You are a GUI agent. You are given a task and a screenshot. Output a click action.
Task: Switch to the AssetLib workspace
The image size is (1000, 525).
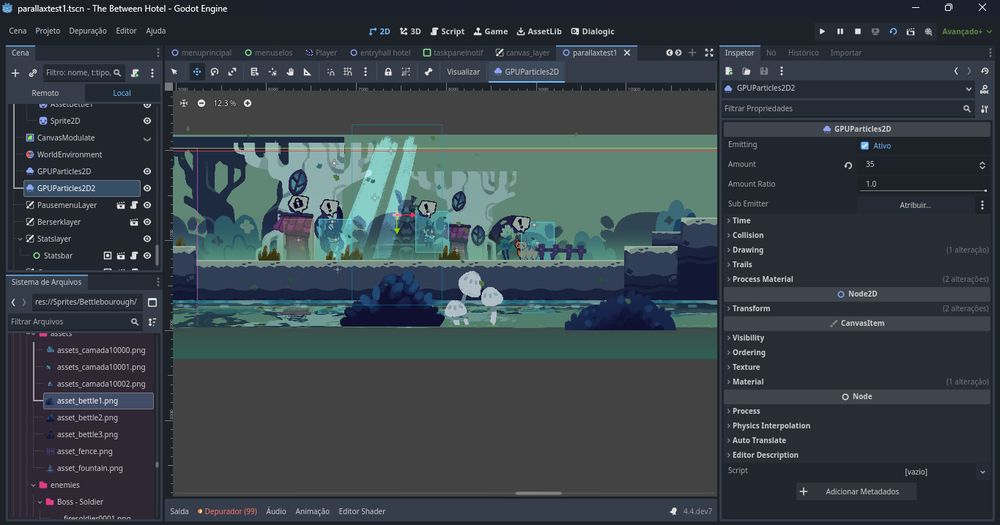(539, 31)
